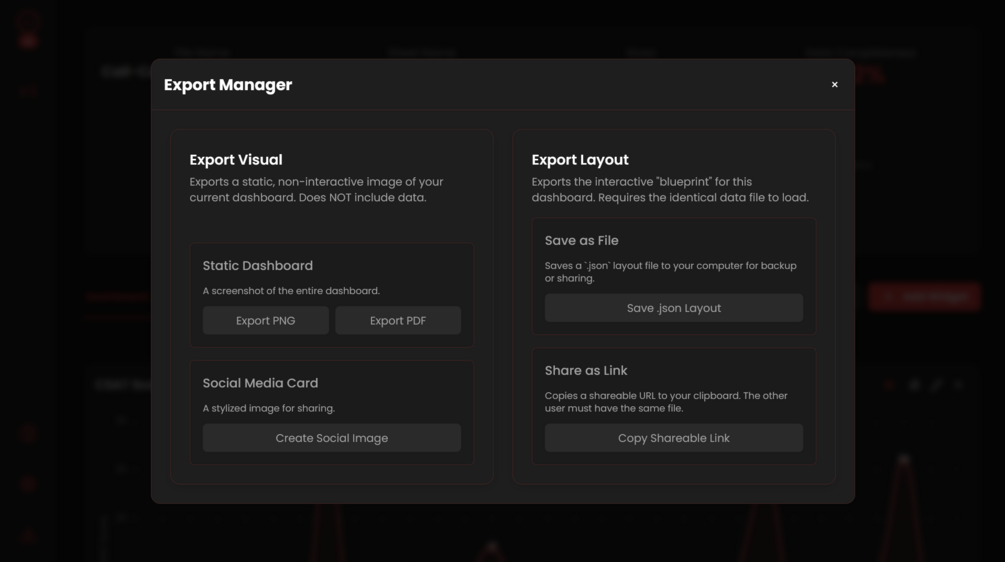Save the .json layout file
Screen dimensions: 1005x562
tap(673, 308)
